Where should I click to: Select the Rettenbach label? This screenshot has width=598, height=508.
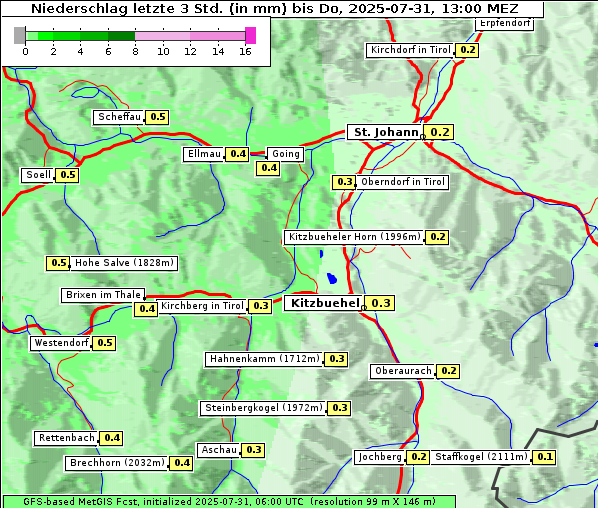pyautogui.click(x=66, y=438)
